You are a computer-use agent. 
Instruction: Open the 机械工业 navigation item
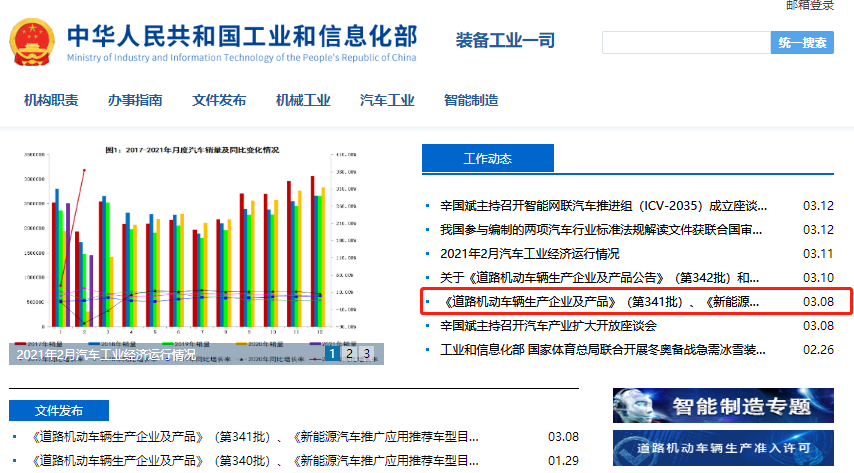point(303,100)
